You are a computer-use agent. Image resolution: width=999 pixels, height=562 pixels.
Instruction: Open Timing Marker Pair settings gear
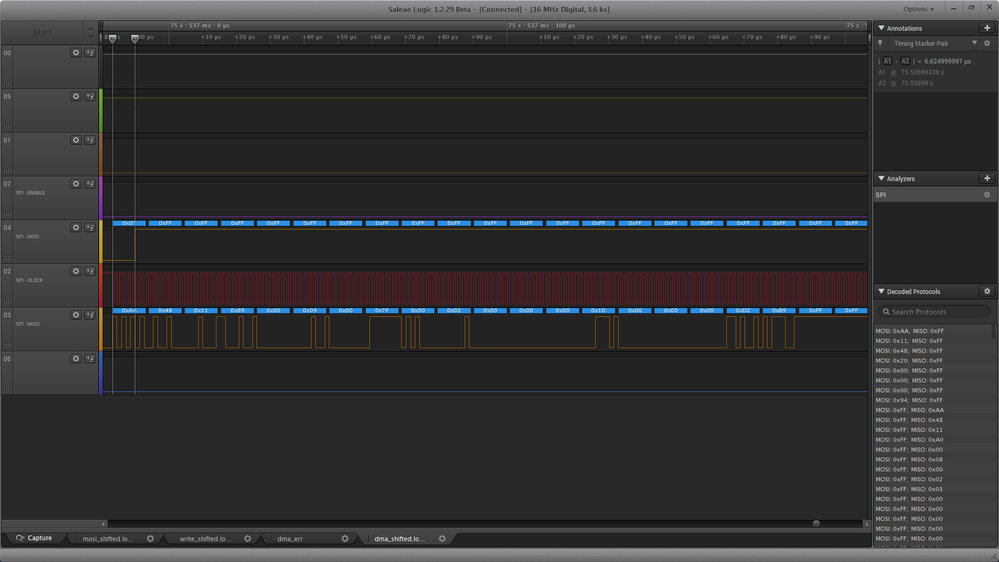tap(987, 43)
